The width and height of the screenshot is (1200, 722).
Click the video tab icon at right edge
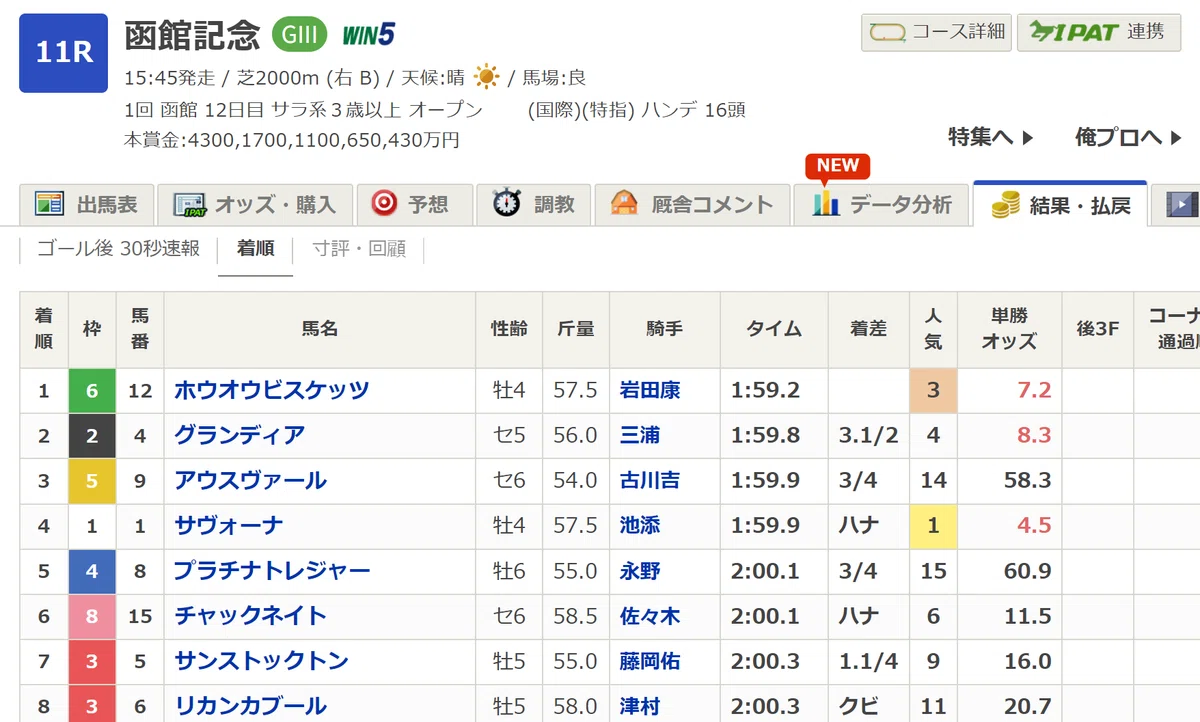(x=1181, y=205)
